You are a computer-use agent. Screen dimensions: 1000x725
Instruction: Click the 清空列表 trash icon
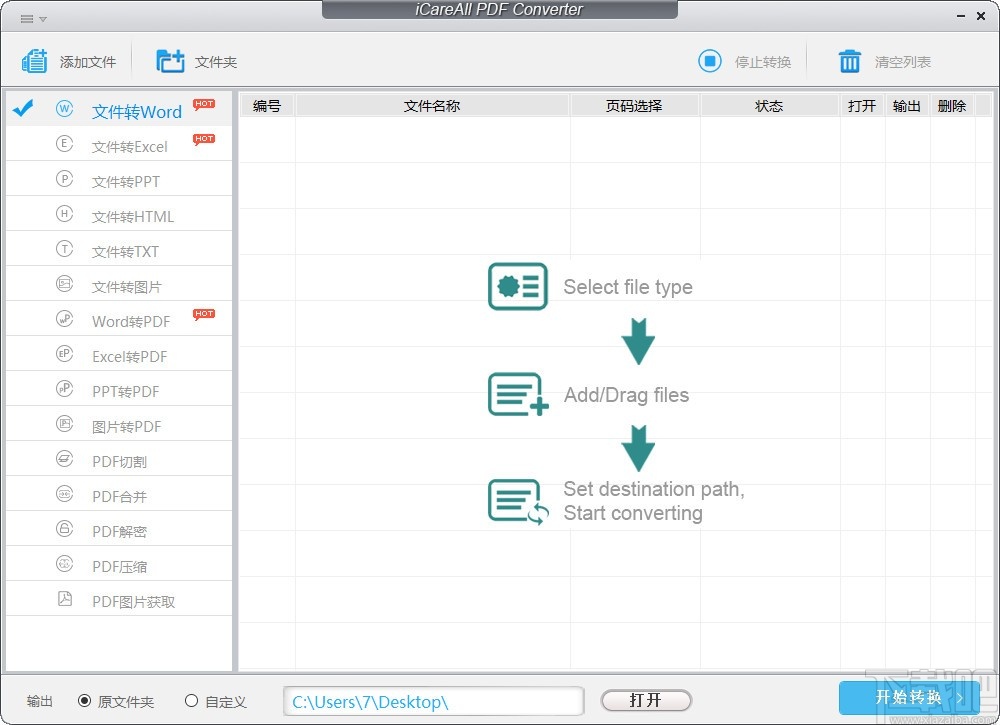click(849, 60)
